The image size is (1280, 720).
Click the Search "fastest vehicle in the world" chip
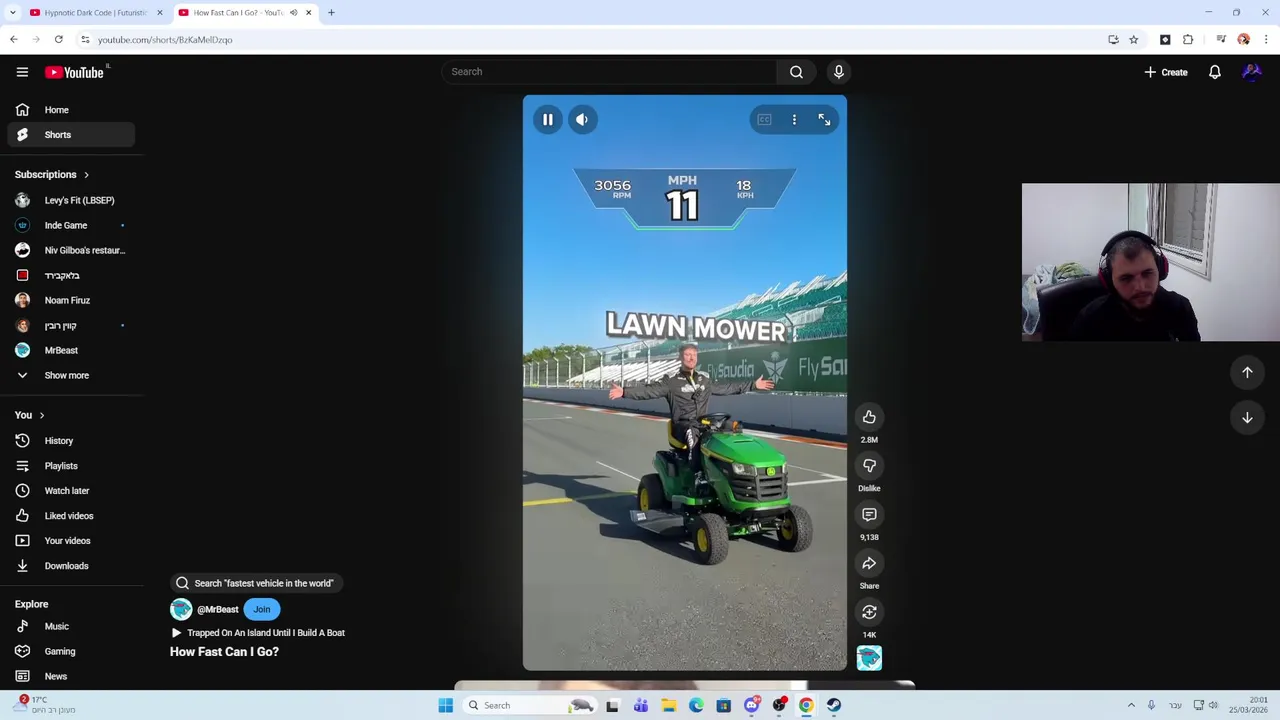[x=256, y=583]
